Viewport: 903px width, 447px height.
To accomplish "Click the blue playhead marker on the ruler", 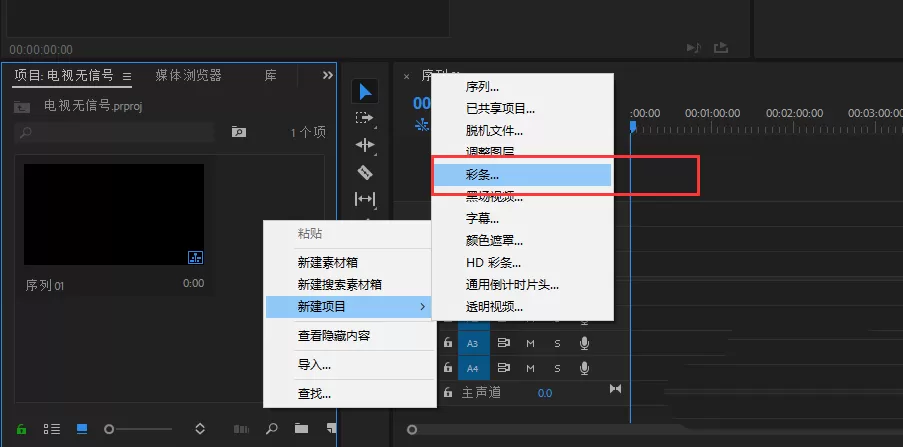I will (x=633, y=126).
